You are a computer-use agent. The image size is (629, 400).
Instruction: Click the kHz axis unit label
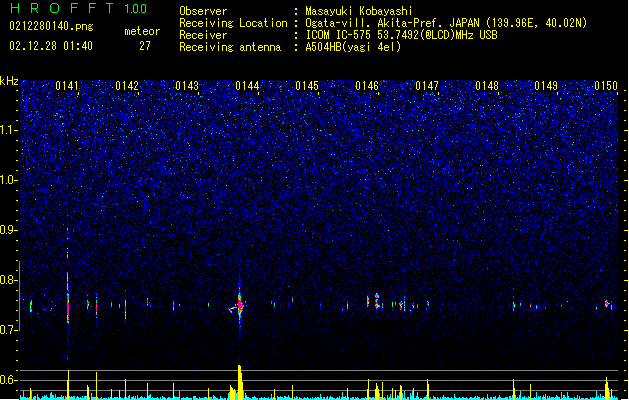point(9,81)
